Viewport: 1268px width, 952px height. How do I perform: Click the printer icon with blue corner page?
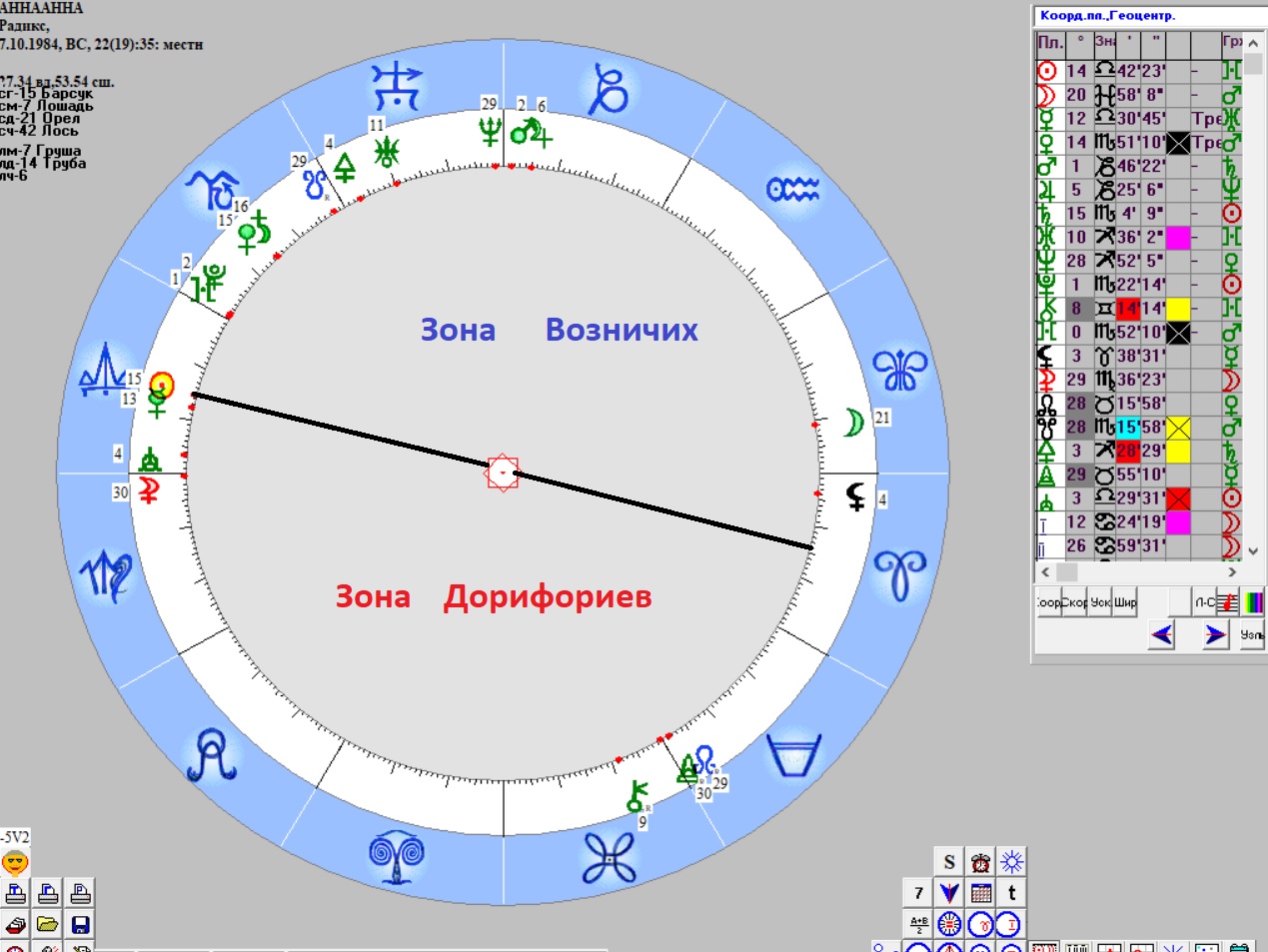click(x=48, y=893)
